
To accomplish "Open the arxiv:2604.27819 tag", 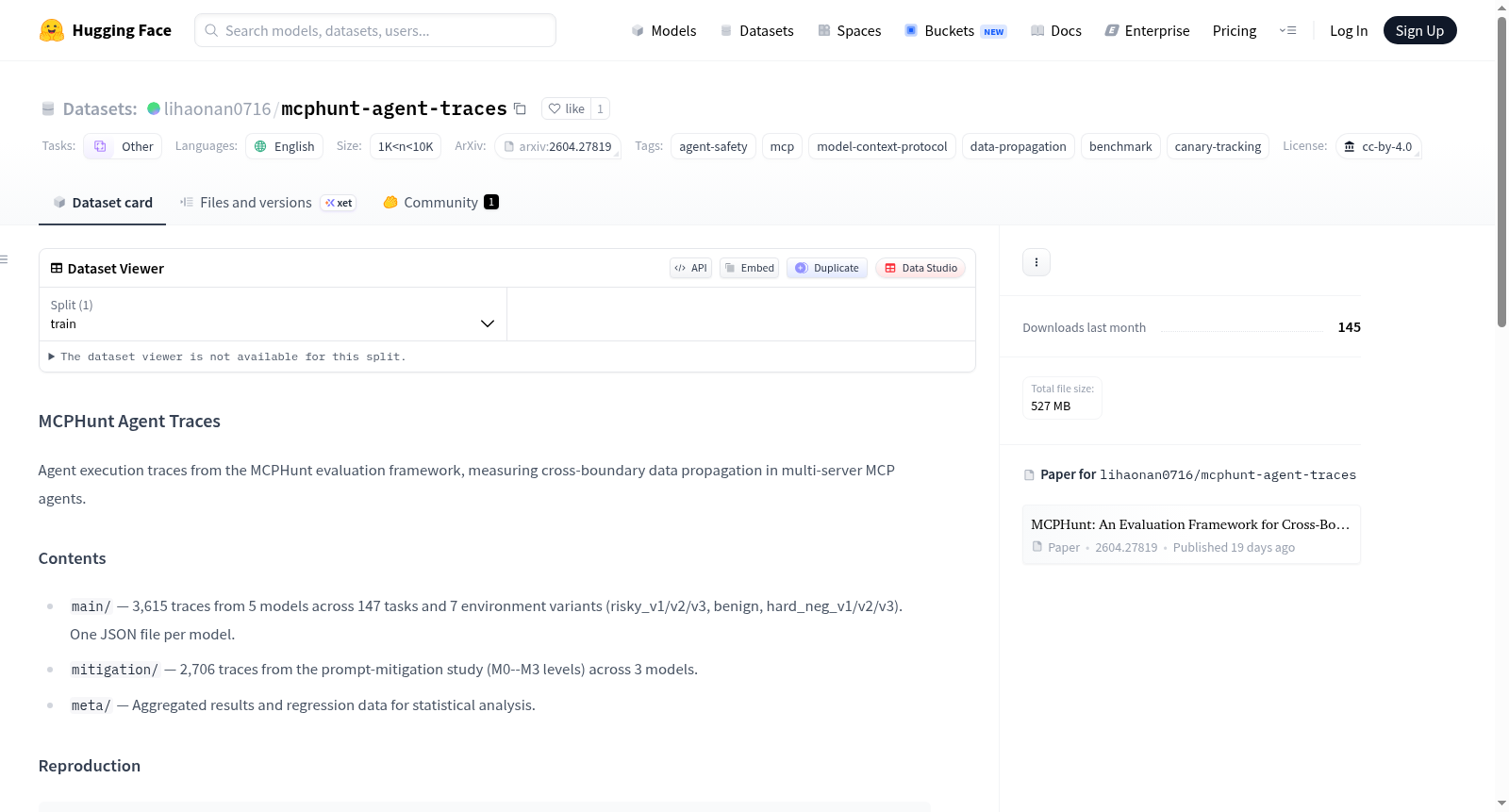I will (x=557, y=146).
